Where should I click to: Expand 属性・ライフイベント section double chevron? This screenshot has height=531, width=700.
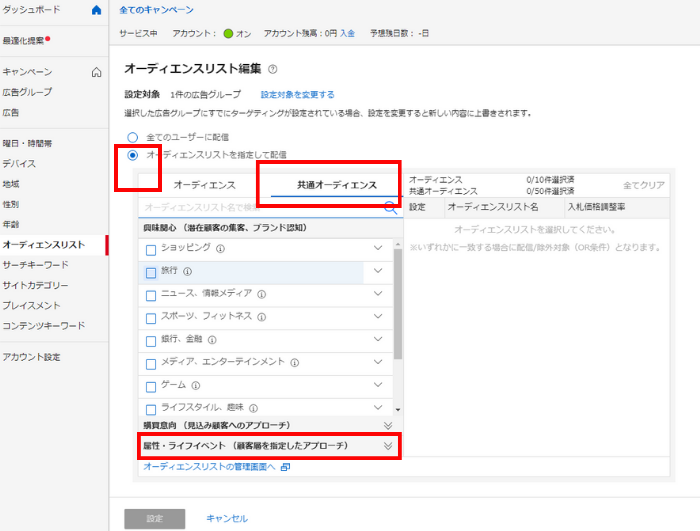pos(388,446)
